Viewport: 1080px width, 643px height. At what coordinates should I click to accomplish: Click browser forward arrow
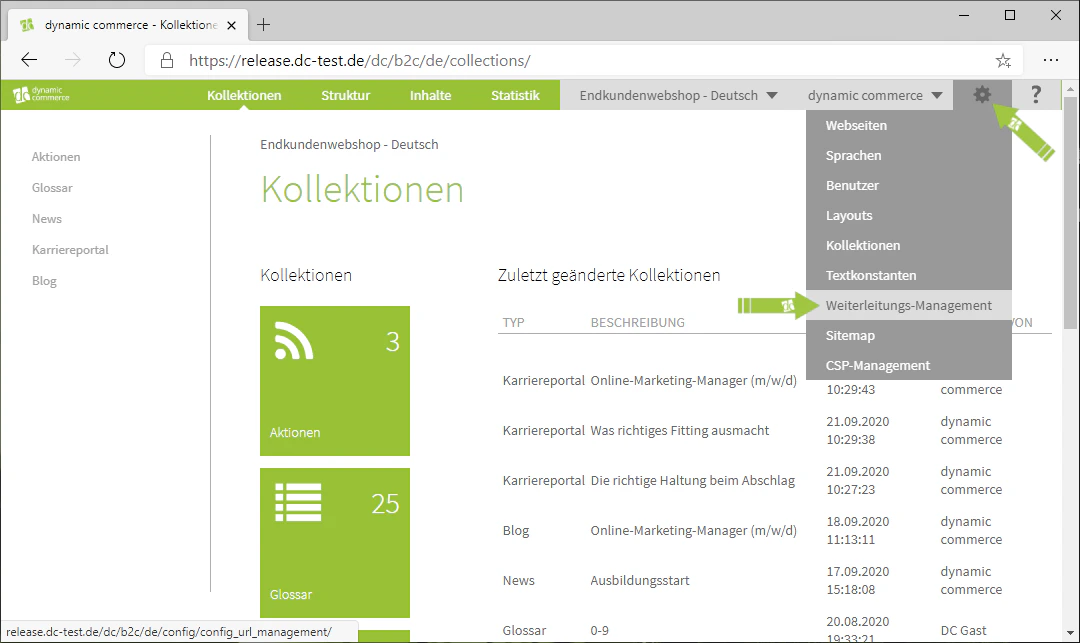point(72,61)
